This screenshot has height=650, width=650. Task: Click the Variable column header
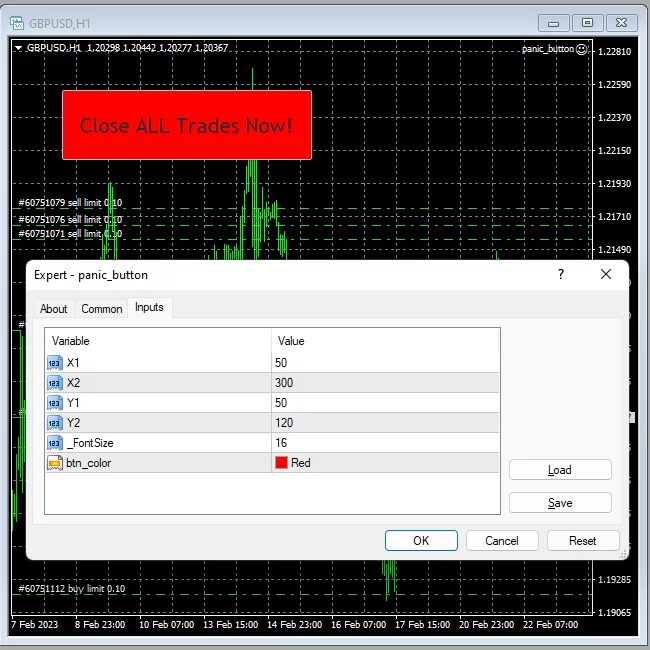pyautogui.click(x=158, y=341)
